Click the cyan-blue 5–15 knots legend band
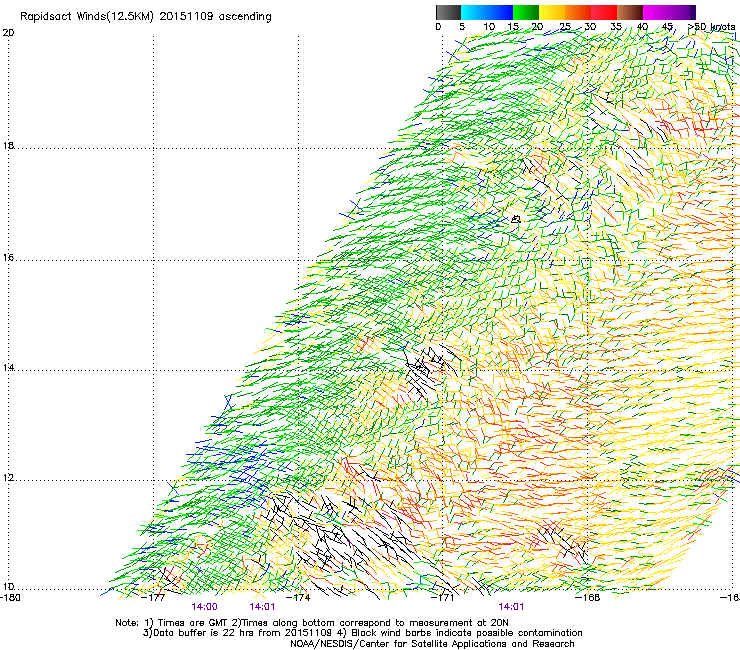This screenshot has height=650, width=740. (x=487, y=12)
